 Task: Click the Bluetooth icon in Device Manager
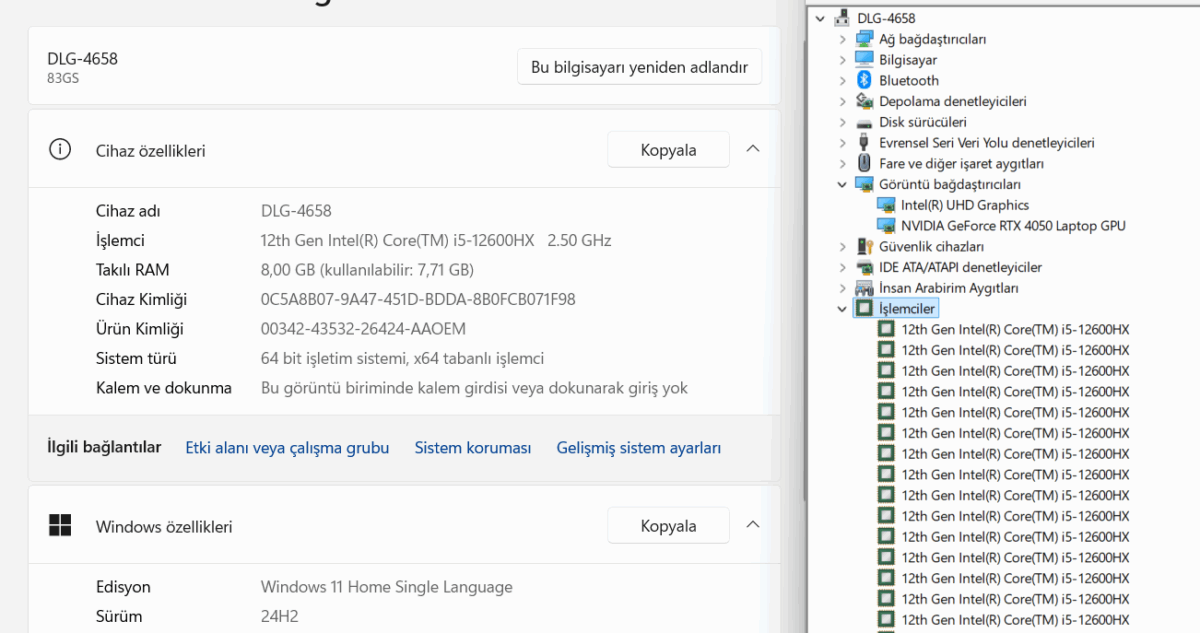coord(864,80)
